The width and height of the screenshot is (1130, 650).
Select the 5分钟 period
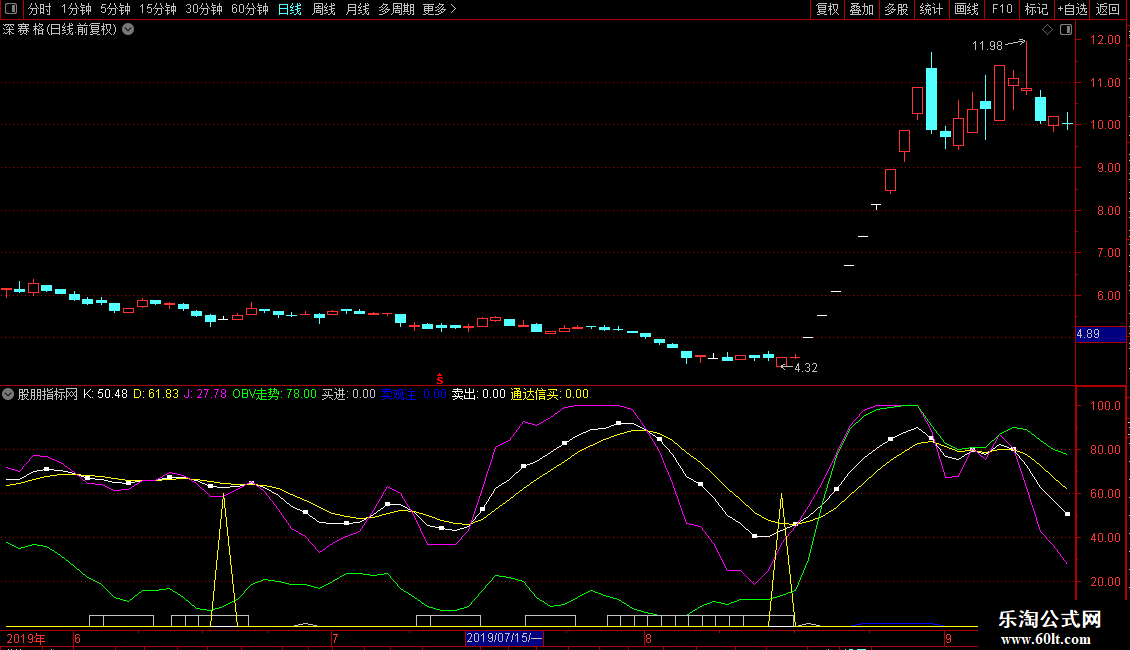pyautogui.click(x=115, y=9)
